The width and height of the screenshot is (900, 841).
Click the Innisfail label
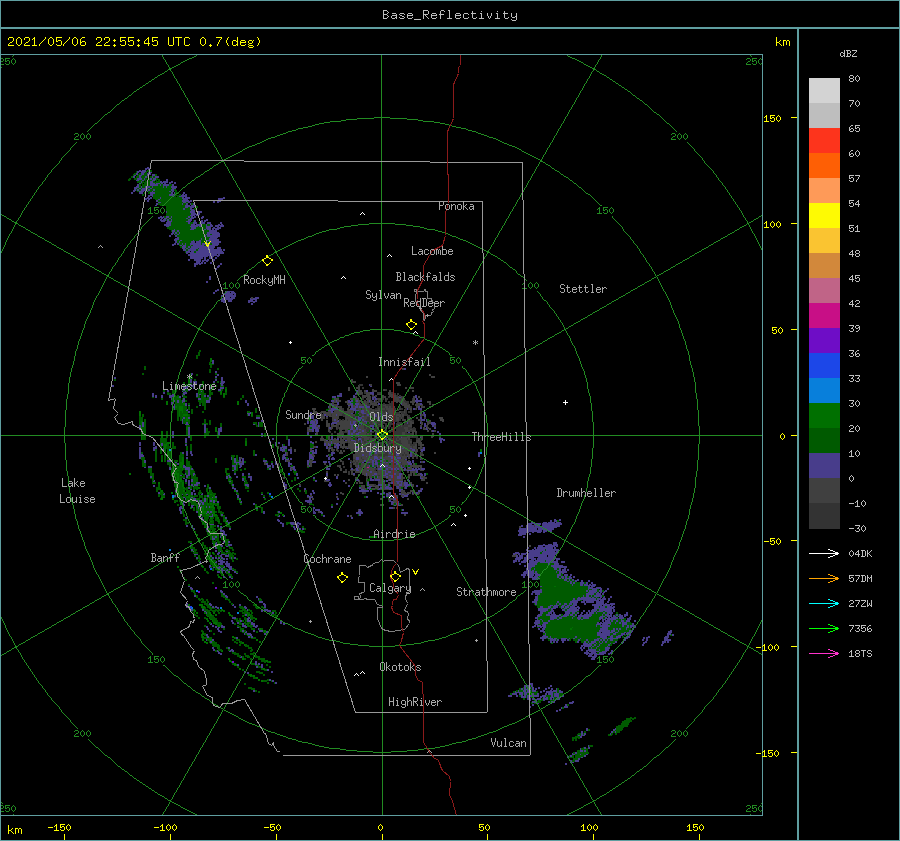[x=404, y=362]
